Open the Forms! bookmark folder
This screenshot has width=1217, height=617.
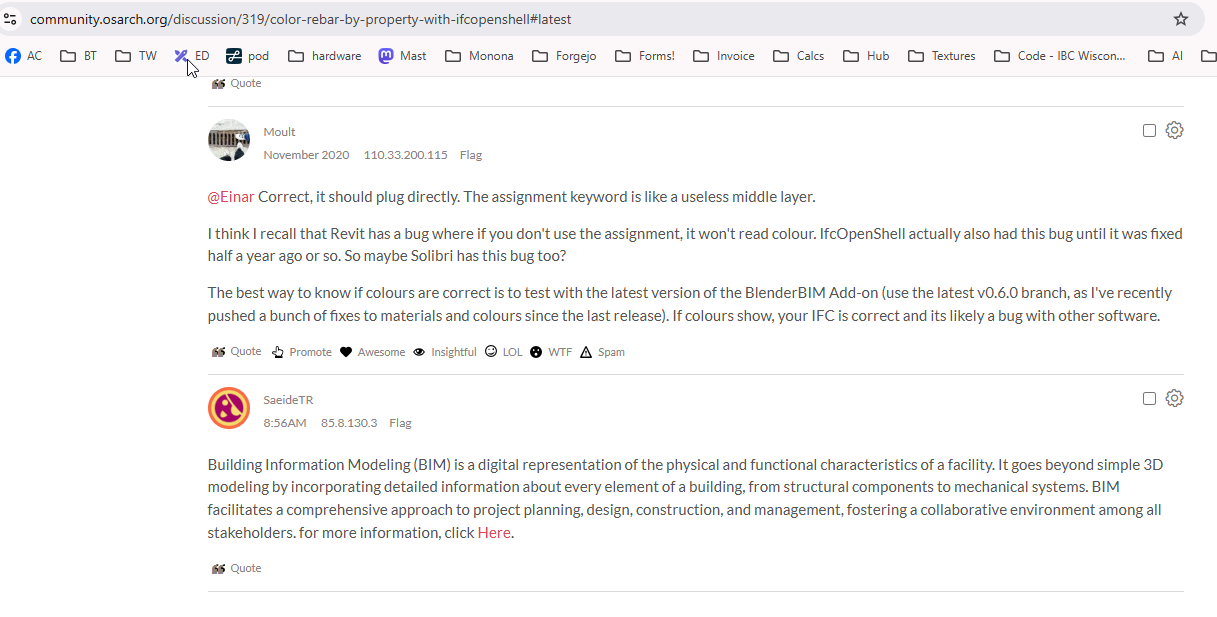pos(645,56)
